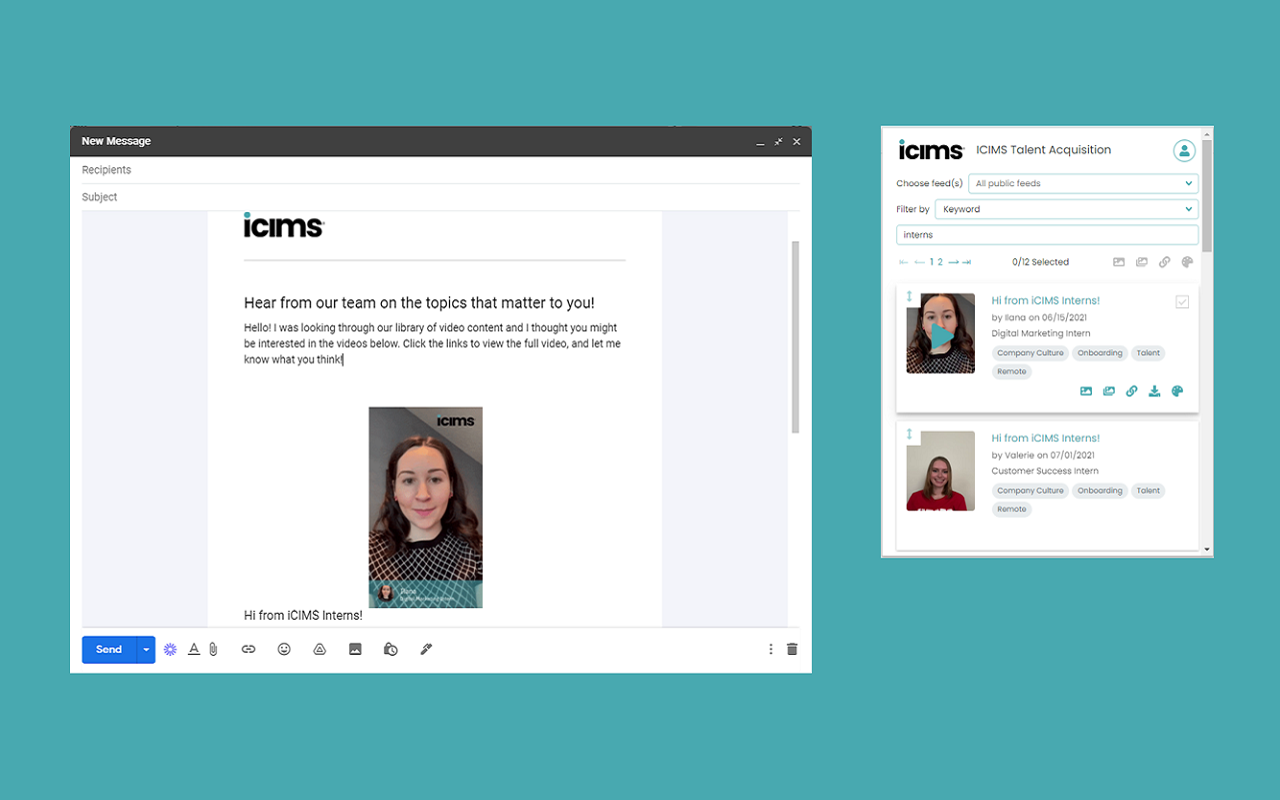Open the emoji picker
The height and width of the screenshot is (800, 1280).
coord(284,649)
